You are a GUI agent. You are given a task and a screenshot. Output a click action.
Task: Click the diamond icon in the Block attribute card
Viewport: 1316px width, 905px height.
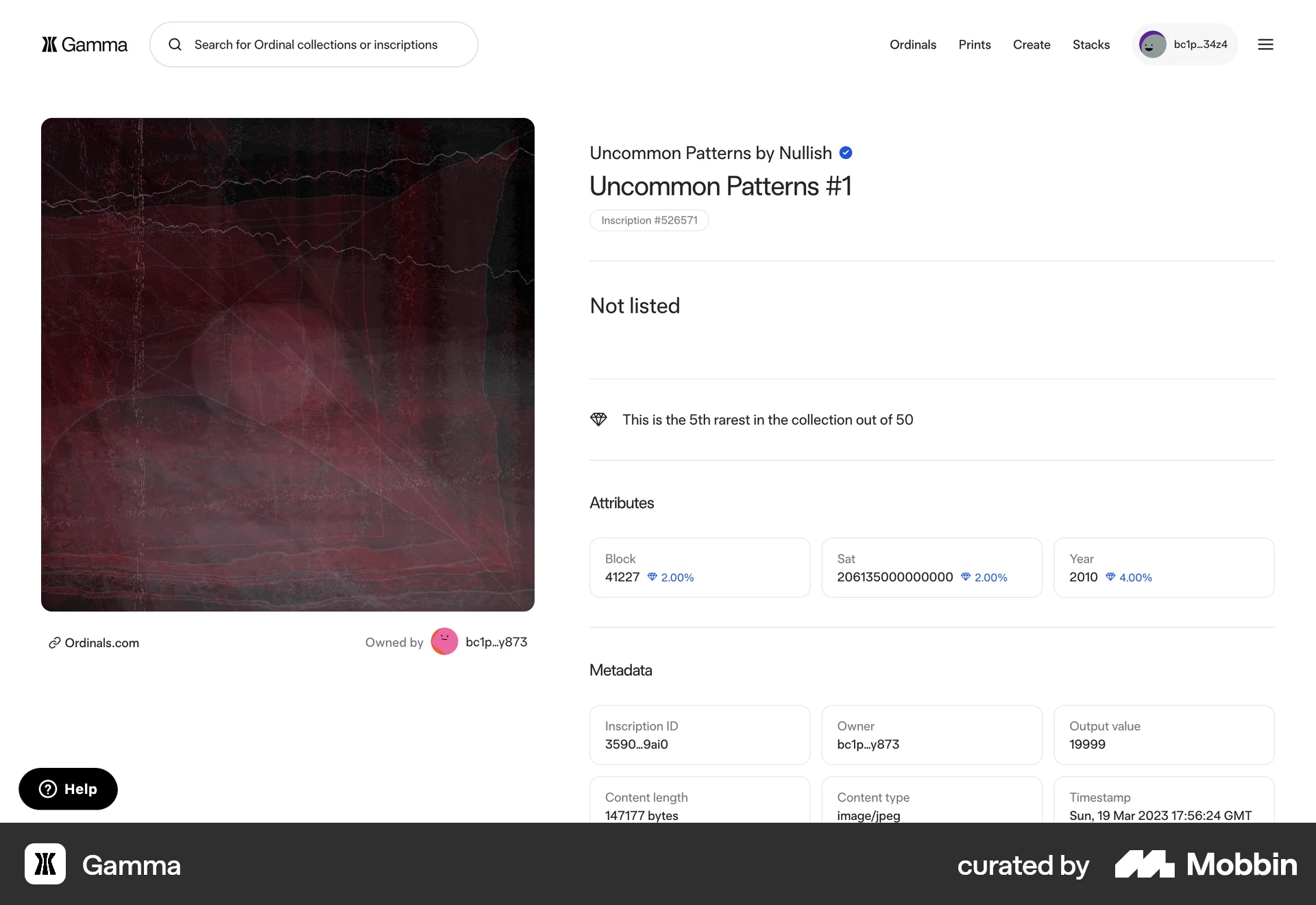click(x=650, y=577)
